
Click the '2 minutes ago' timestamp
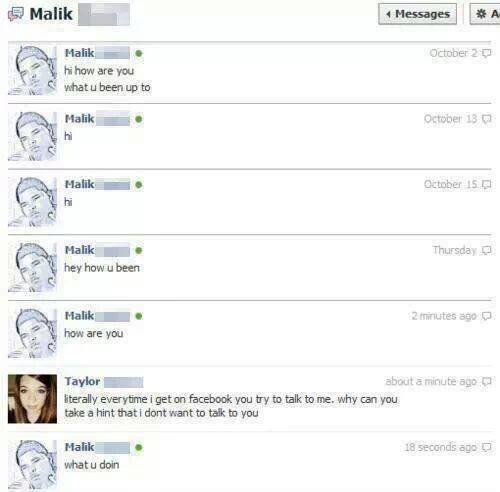tap(444, 316)
